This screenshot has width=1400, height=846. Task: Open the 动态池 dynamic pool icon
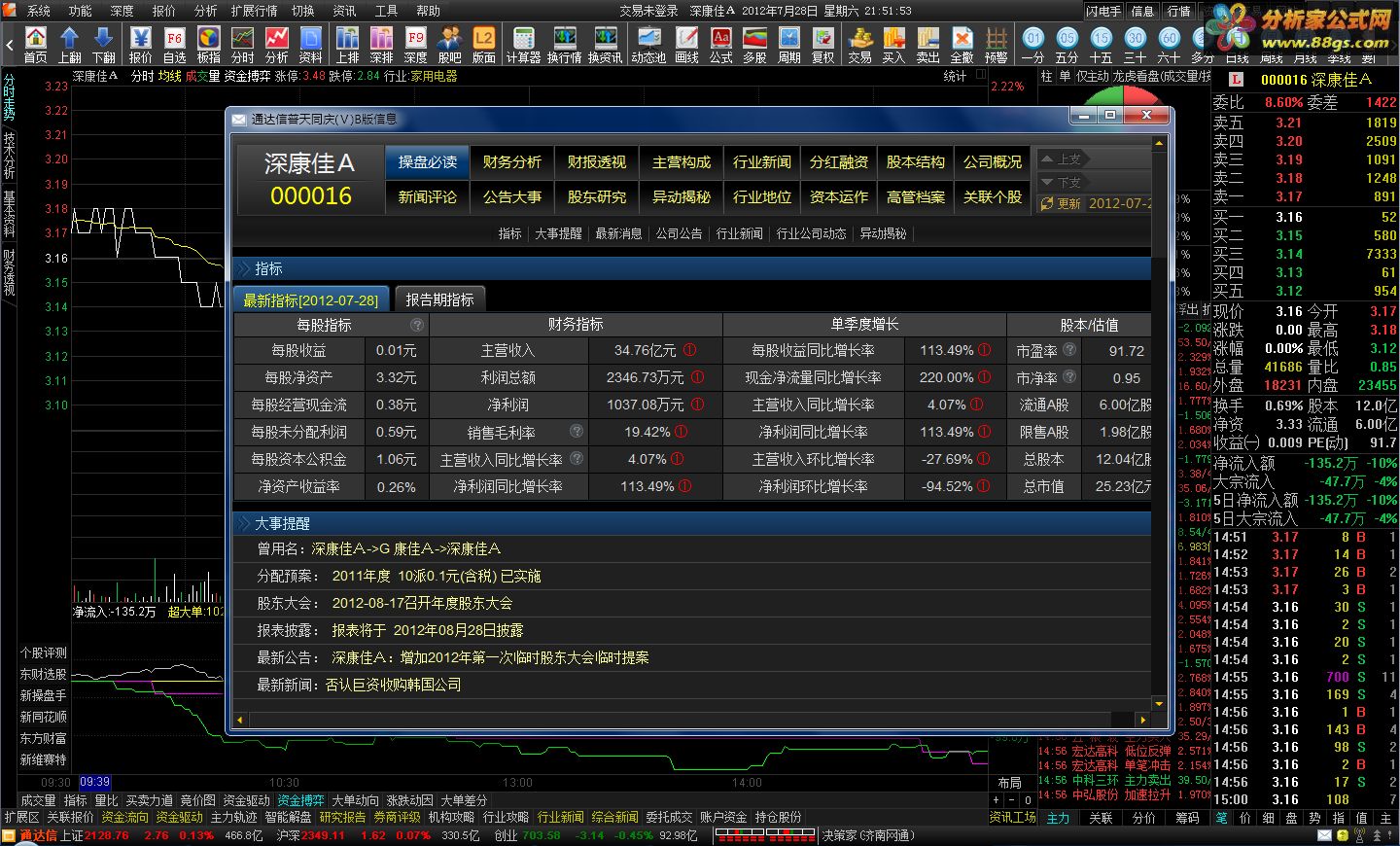pyautogui.click(x=648, y=44)
